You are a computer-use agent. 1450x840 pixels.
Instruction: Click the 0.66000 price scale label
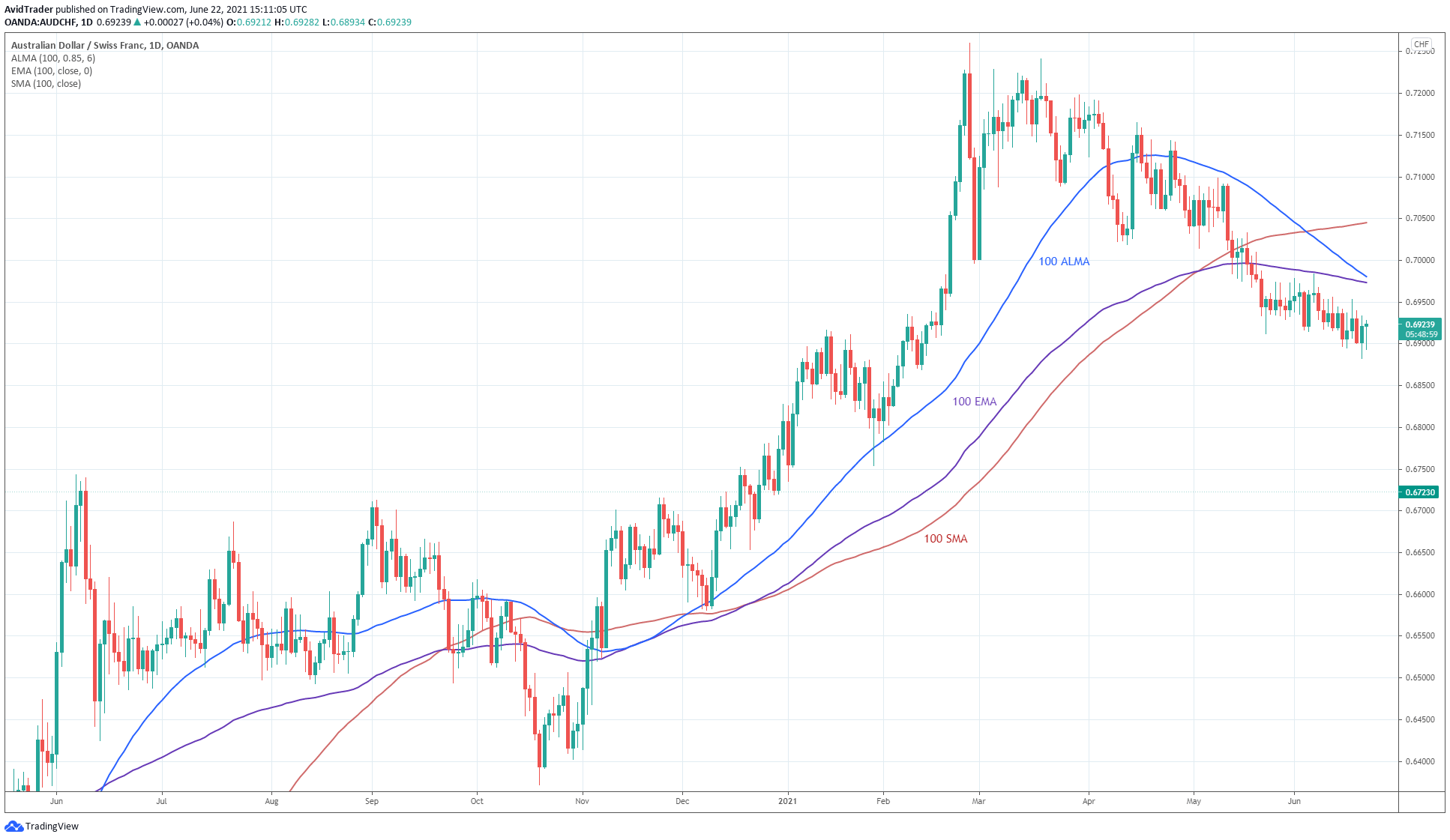click(1420, 594)
